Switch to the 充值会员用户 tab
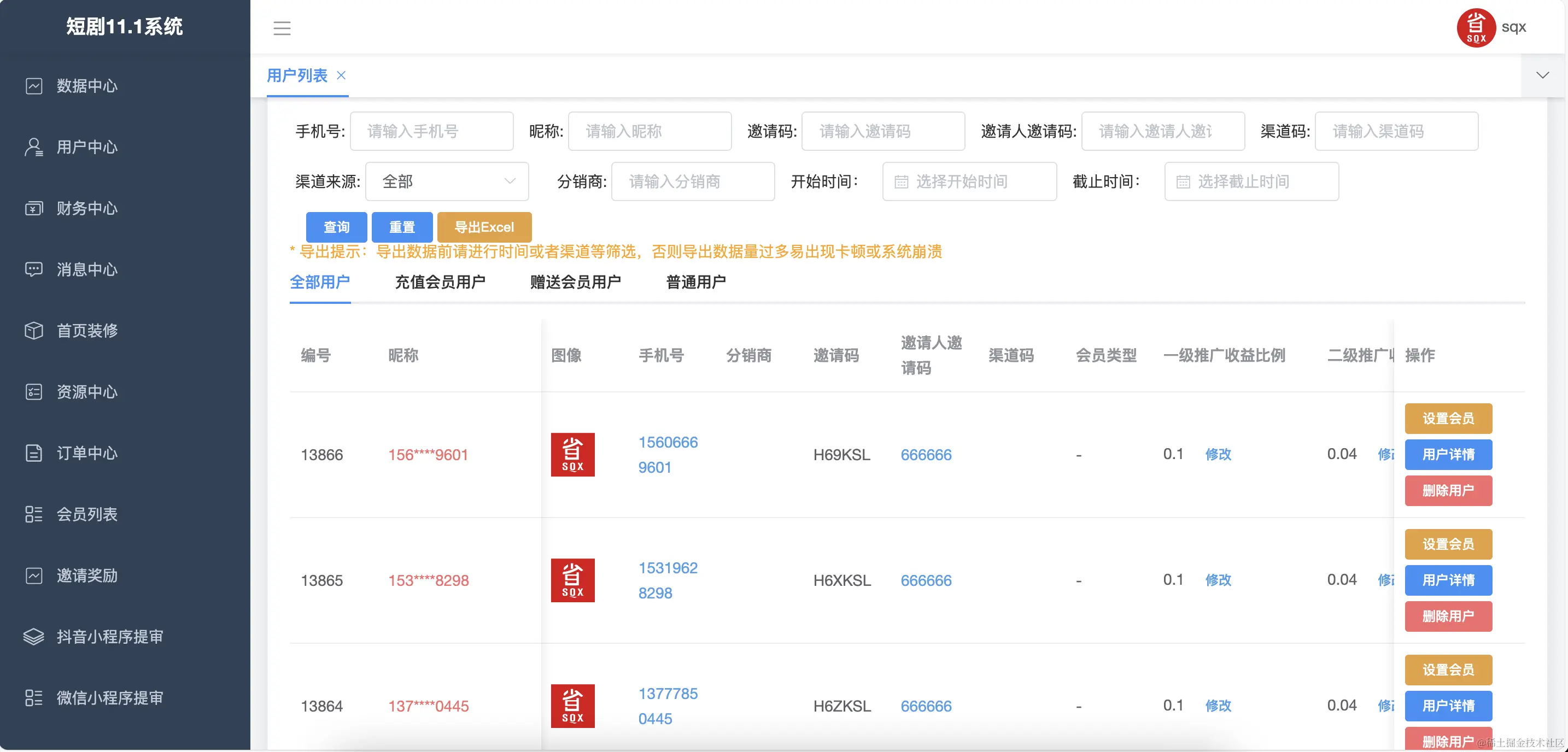This screenshot has height=752, width=1568. 440,281
